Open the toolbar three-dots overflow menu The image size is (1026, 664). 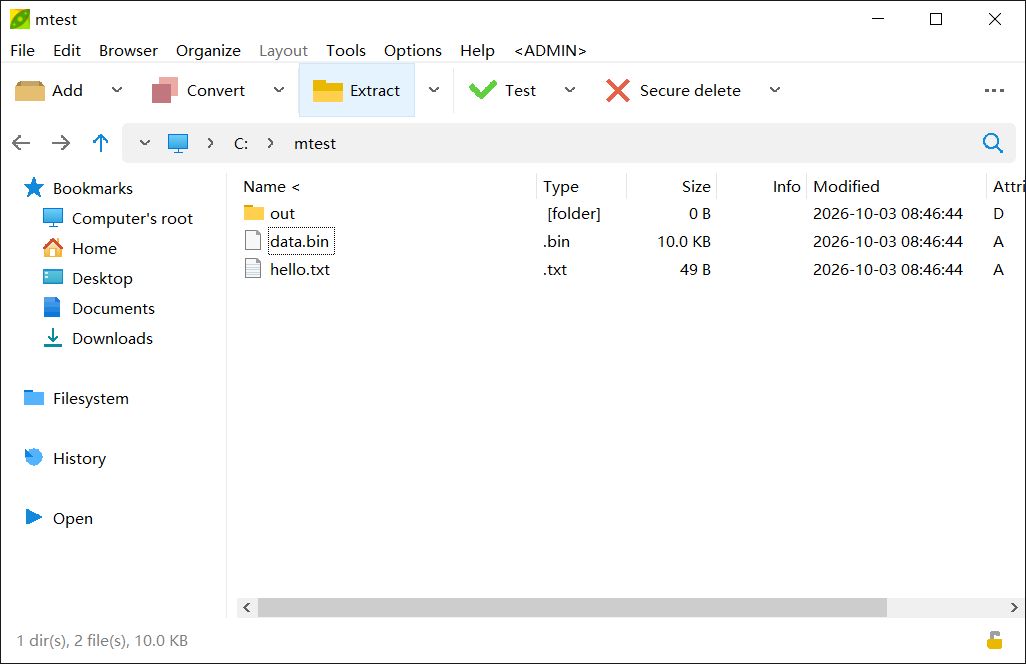tap(994, 90)
